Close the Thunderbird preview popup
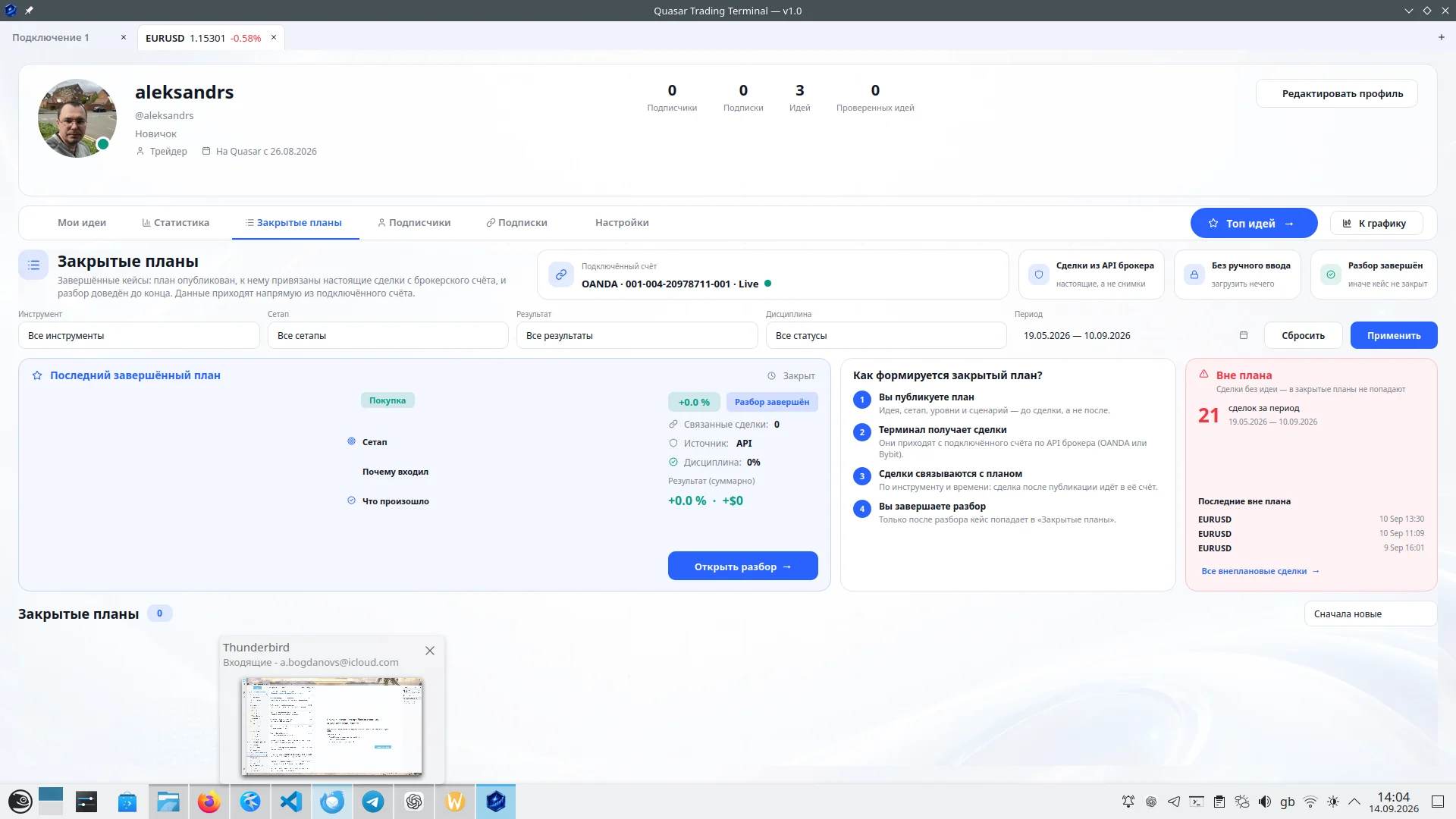1456x819 pixels. [x=430, y=651]
